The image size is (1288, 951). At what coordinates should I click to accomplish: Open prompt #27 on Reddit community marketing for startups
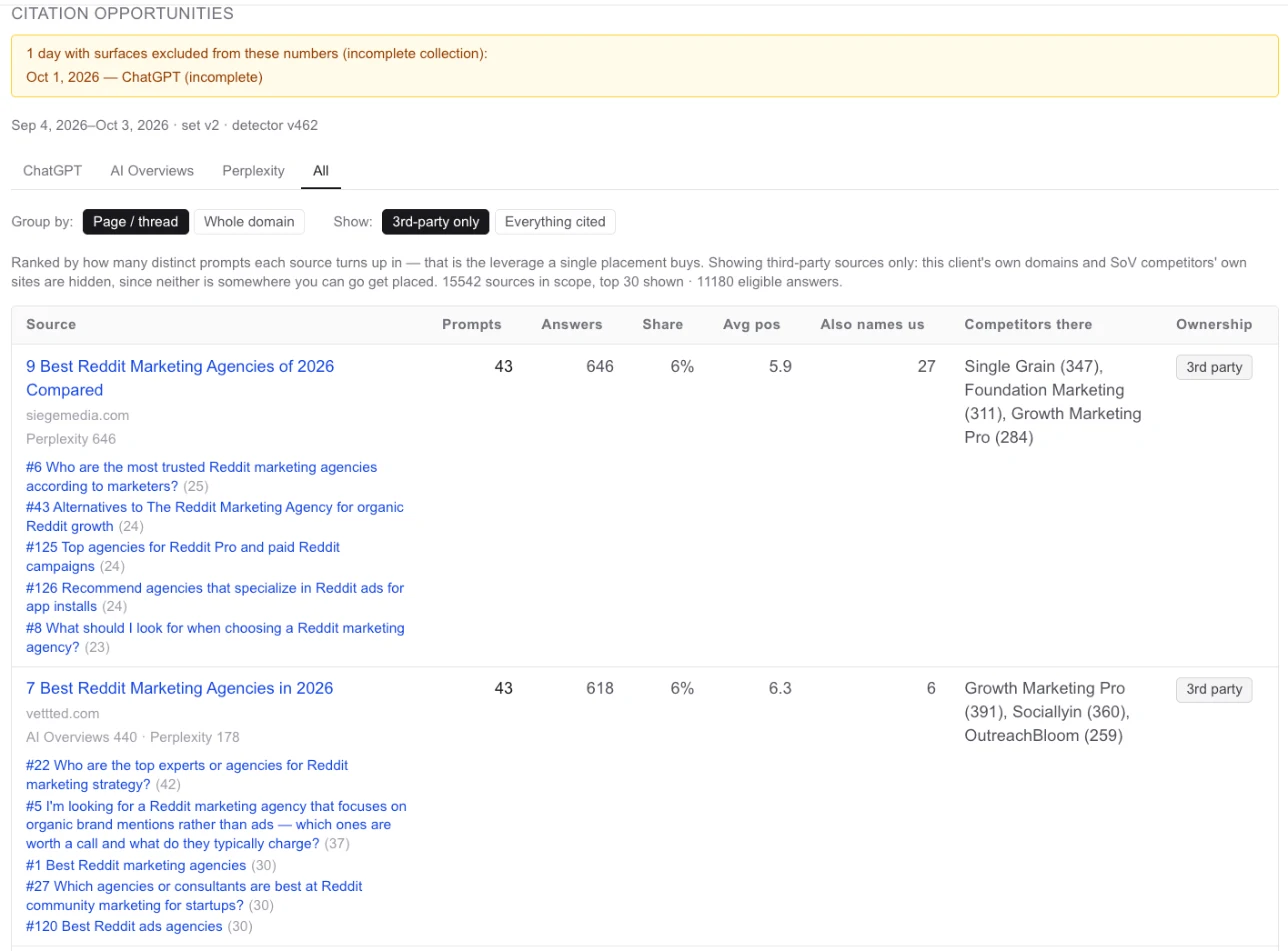pos(194,896)
